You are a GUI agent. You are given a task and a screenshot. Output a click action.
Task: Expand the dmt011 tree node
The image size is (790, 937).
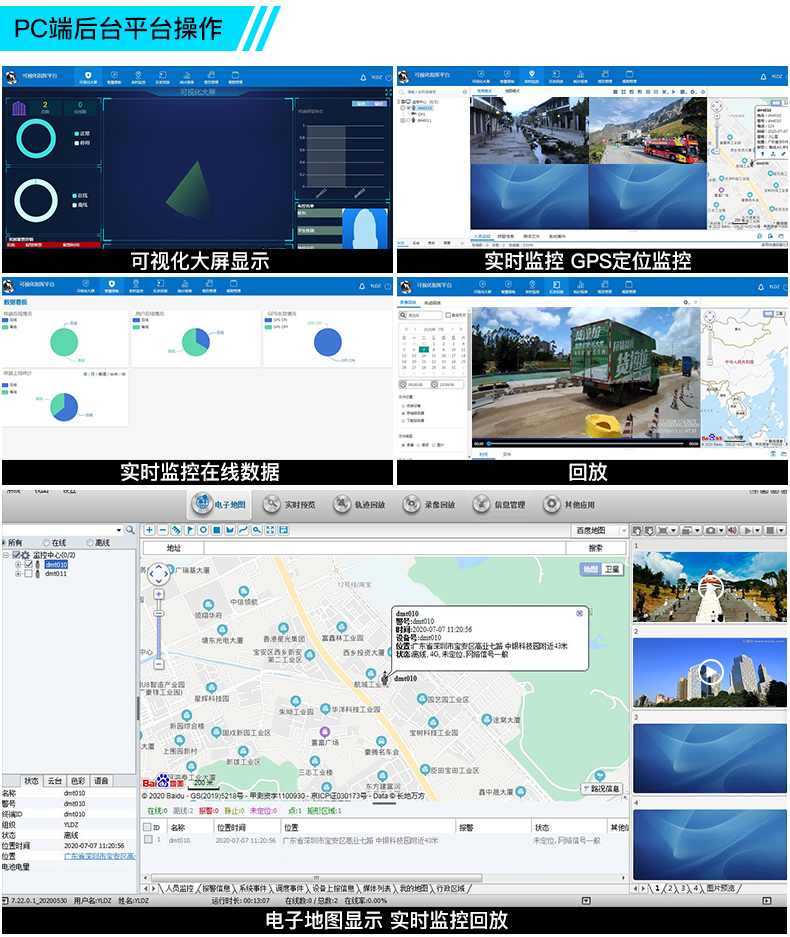(x=18, y=575)
